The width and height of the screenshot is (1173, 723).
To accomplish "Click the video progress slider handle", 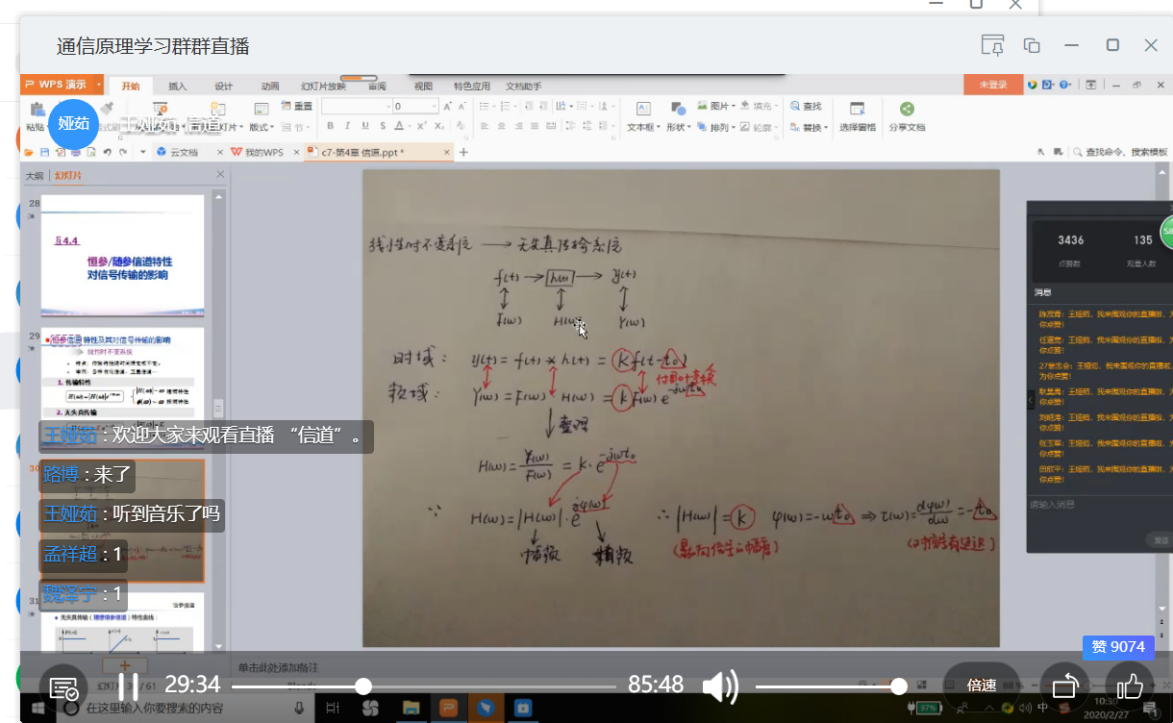I will (x=364, y=686).
